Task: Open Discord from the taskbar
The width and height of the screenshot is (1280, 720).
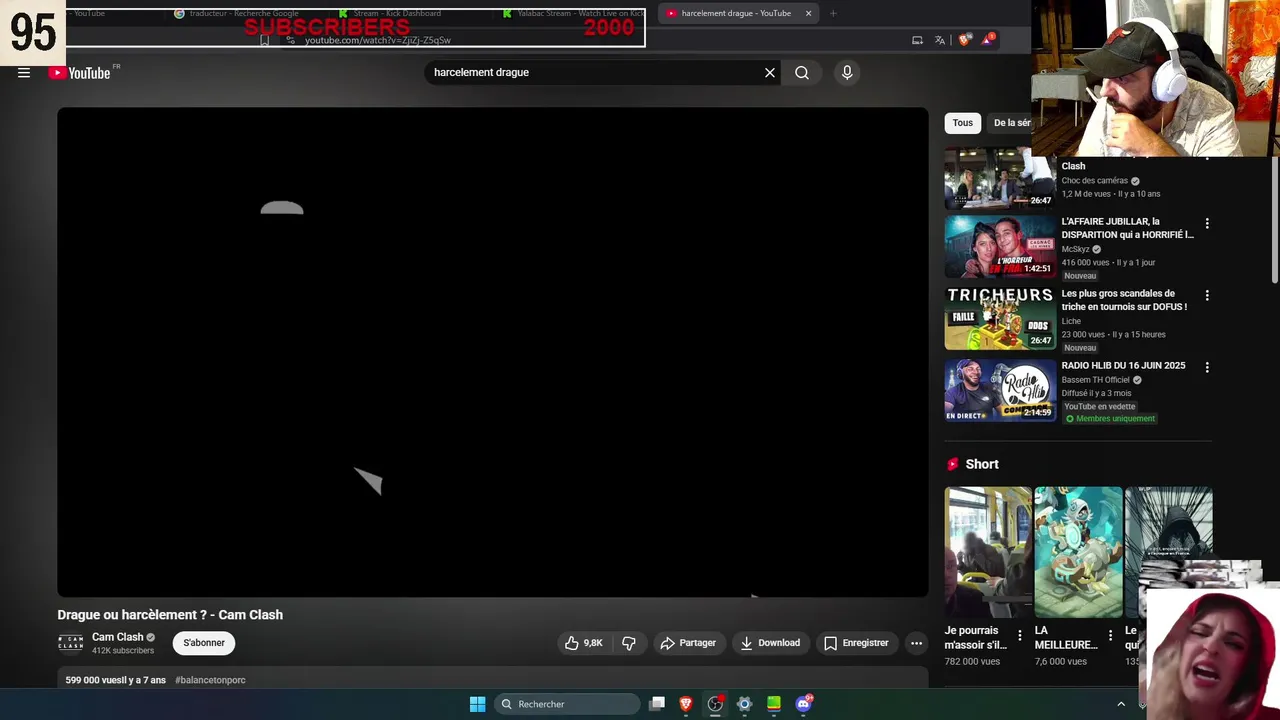Action: 803,704
